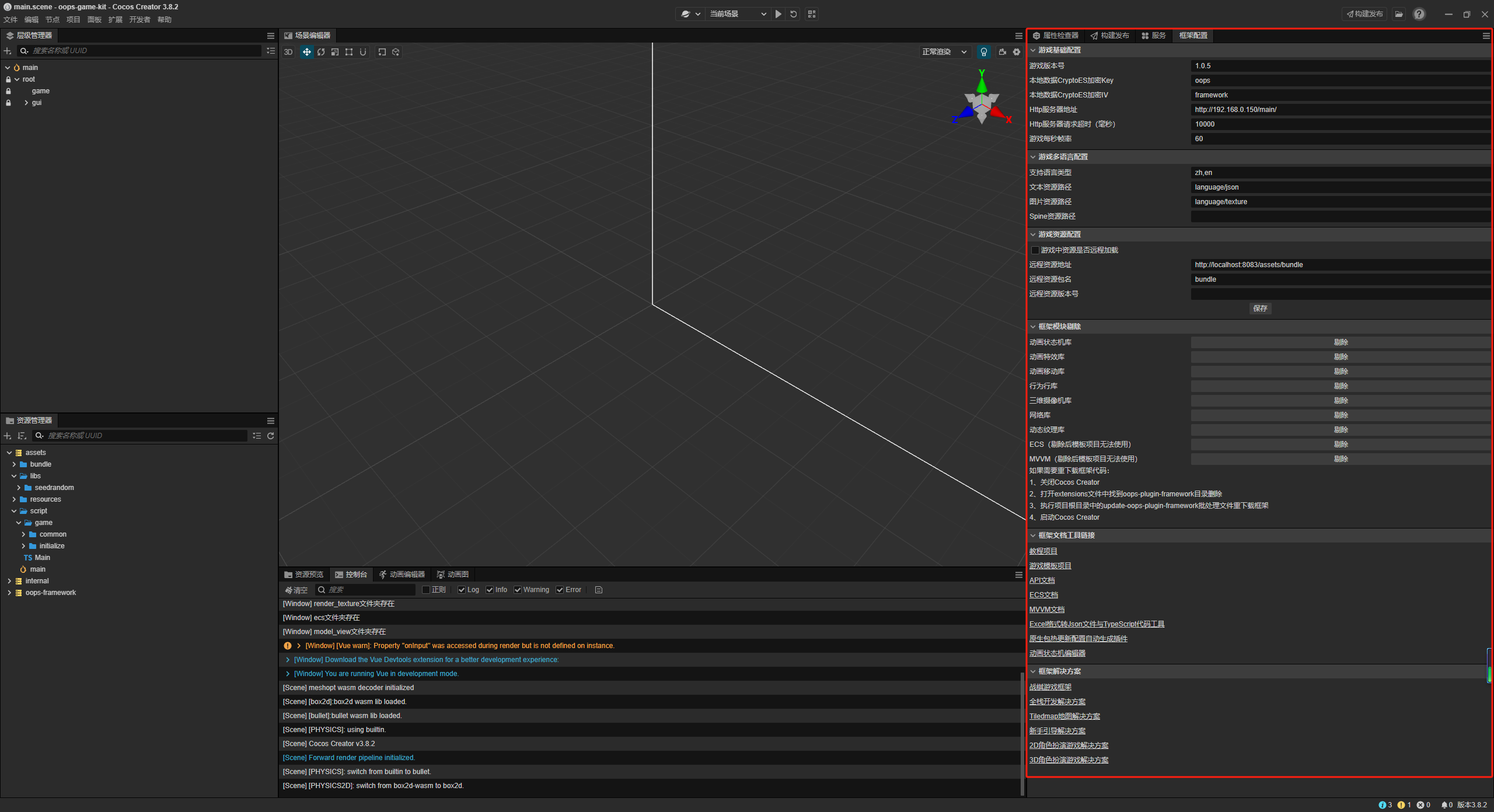The image size is (1494, 812).
Task: Refresh the assets panel
Action: tap(271, 436)
